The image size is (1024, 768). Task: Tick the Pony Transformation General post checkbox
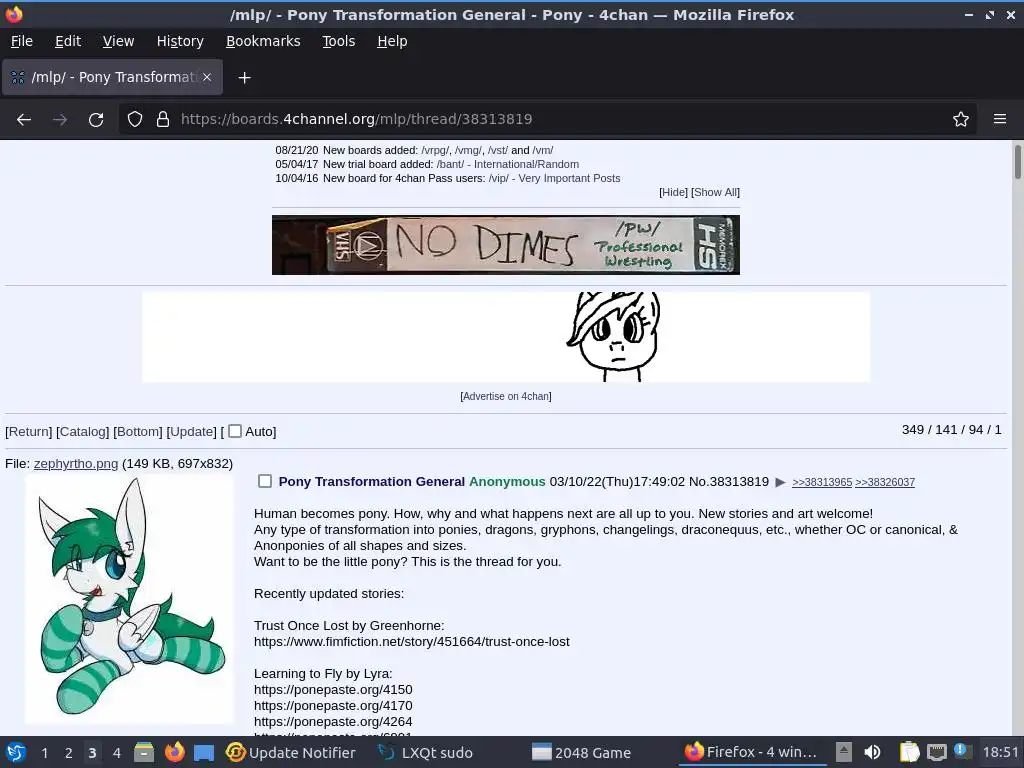pos(264,481)
